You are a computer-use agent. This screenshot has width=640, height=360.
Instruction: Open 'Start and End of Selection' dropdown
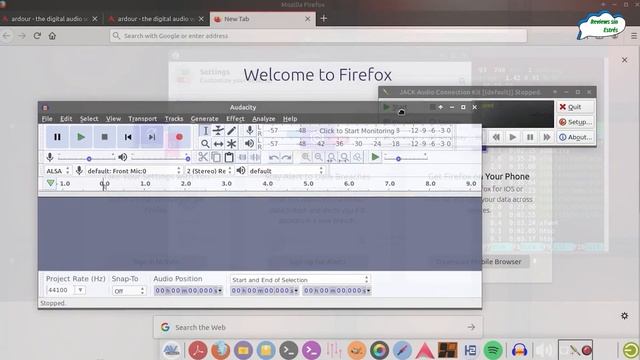tap(300, 280)
